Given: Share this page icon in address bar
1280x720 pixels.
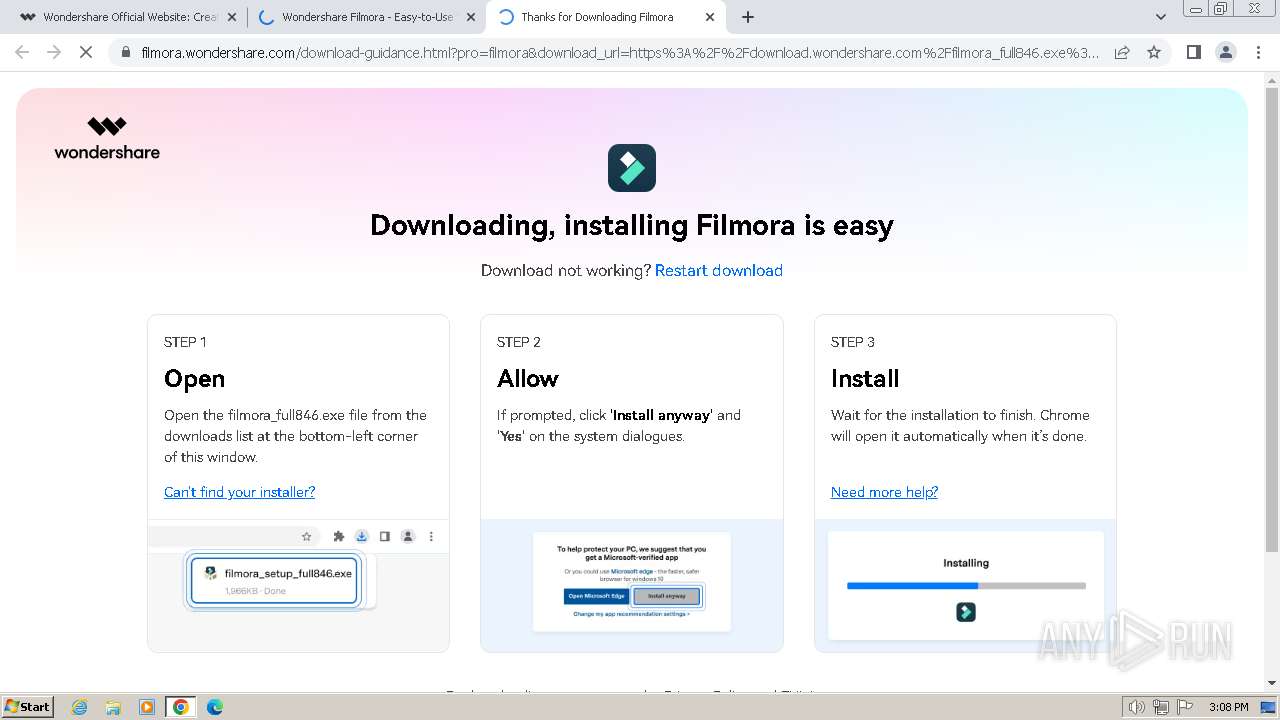Looking at the screenshot, I should (x=1122, y=52).
